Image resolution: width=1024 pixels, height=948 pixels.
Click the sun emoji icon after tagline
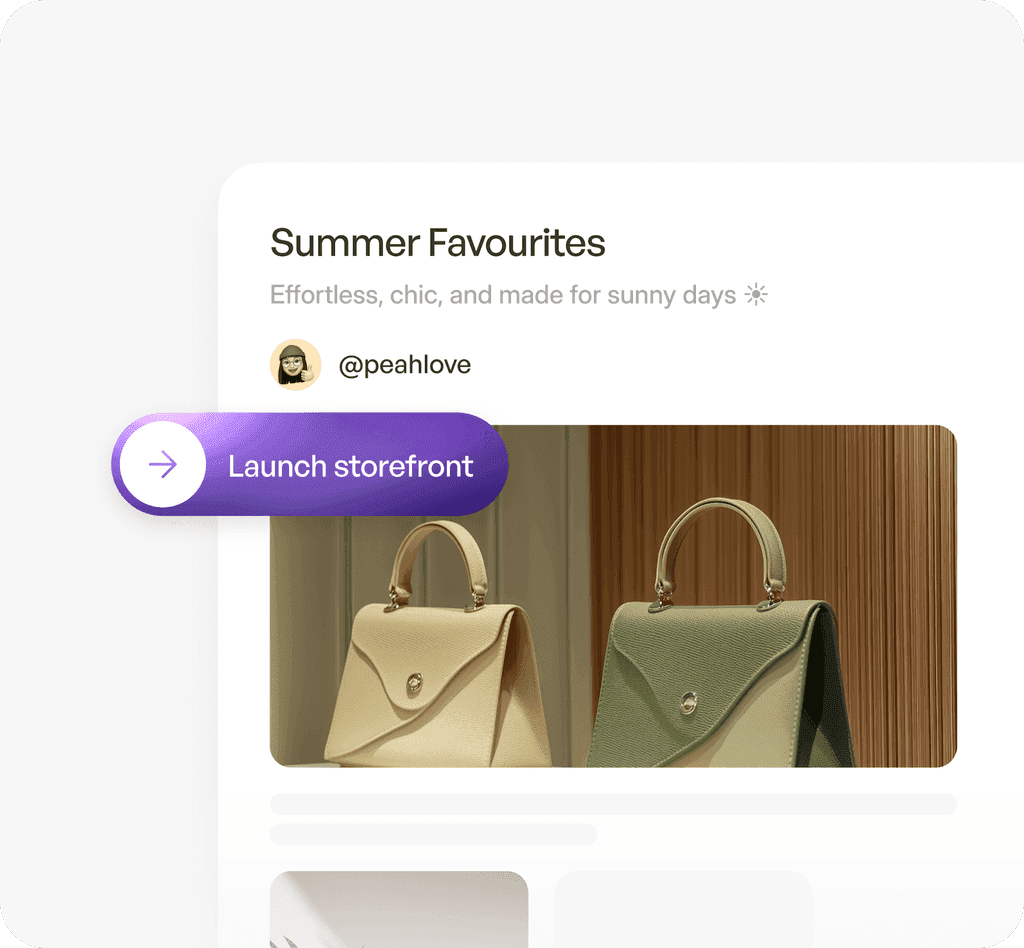[x=756, y=294]
